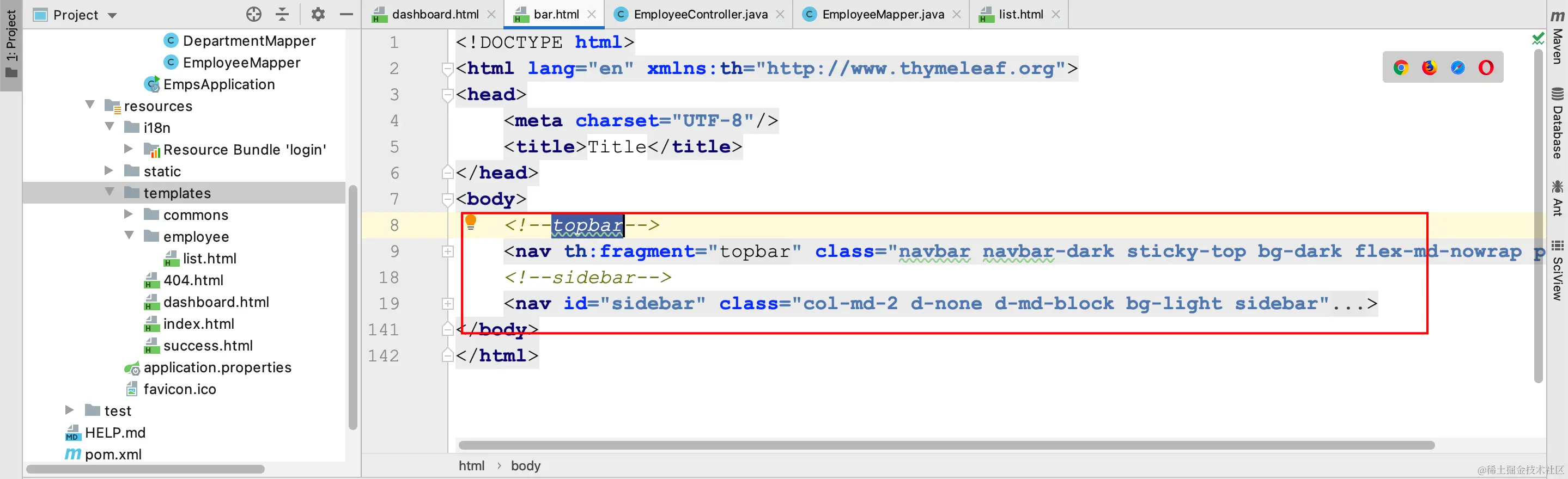Collapse the resources folder
Image resolution: width=1568 pixels, height=479 pixels.
(90, 105)
